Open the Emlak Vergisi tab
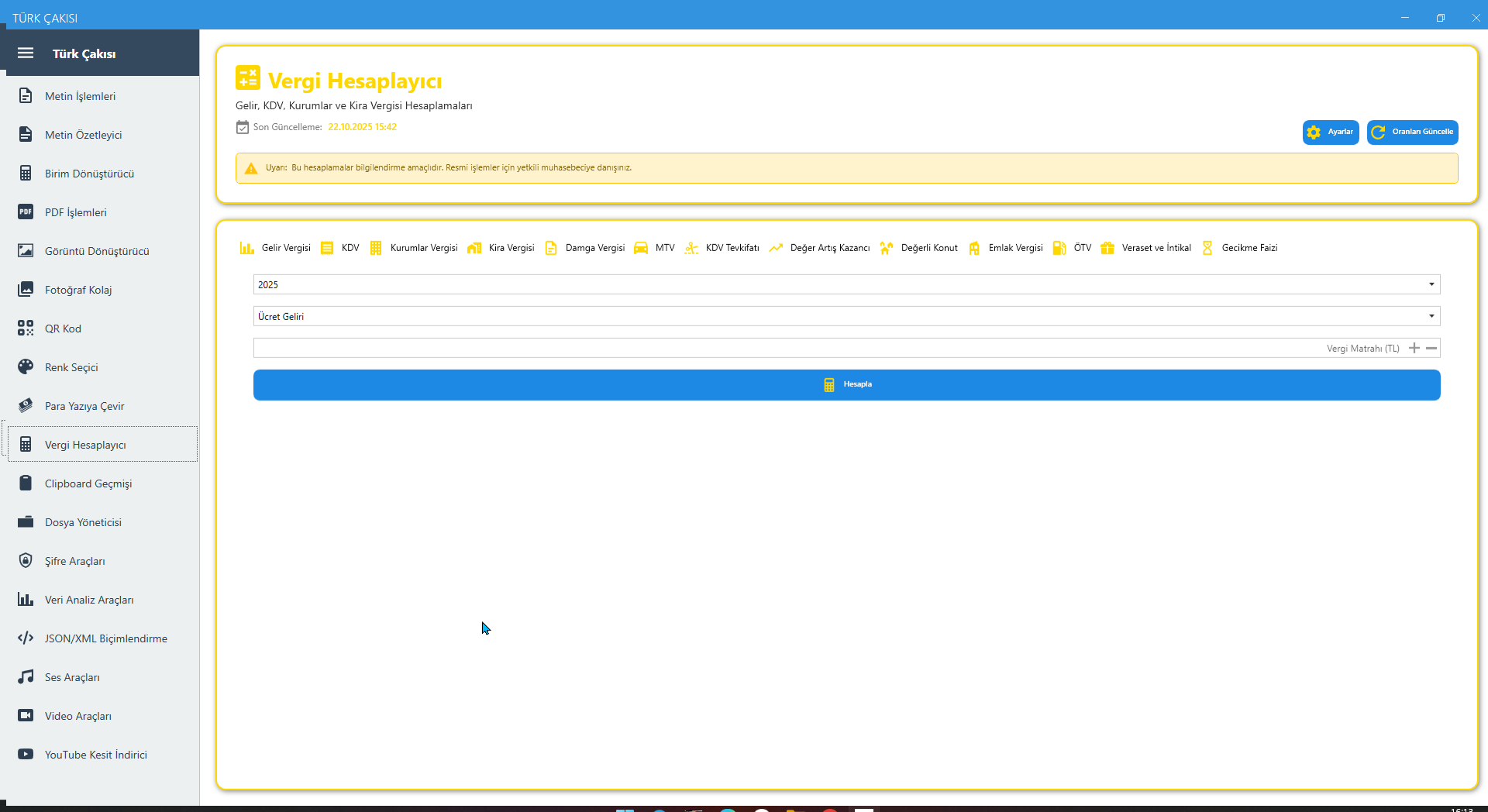 pyautogui.click(x=1006, y=248)
